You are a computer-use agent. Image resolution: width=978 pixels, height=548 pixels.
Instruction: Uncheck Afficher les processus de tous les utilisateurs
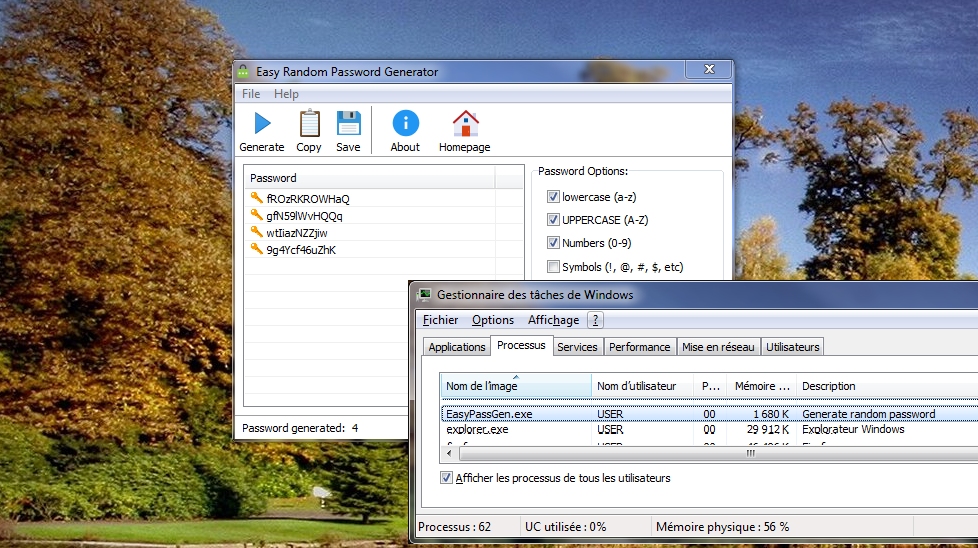pyautogui.click(x=446, y=478)
